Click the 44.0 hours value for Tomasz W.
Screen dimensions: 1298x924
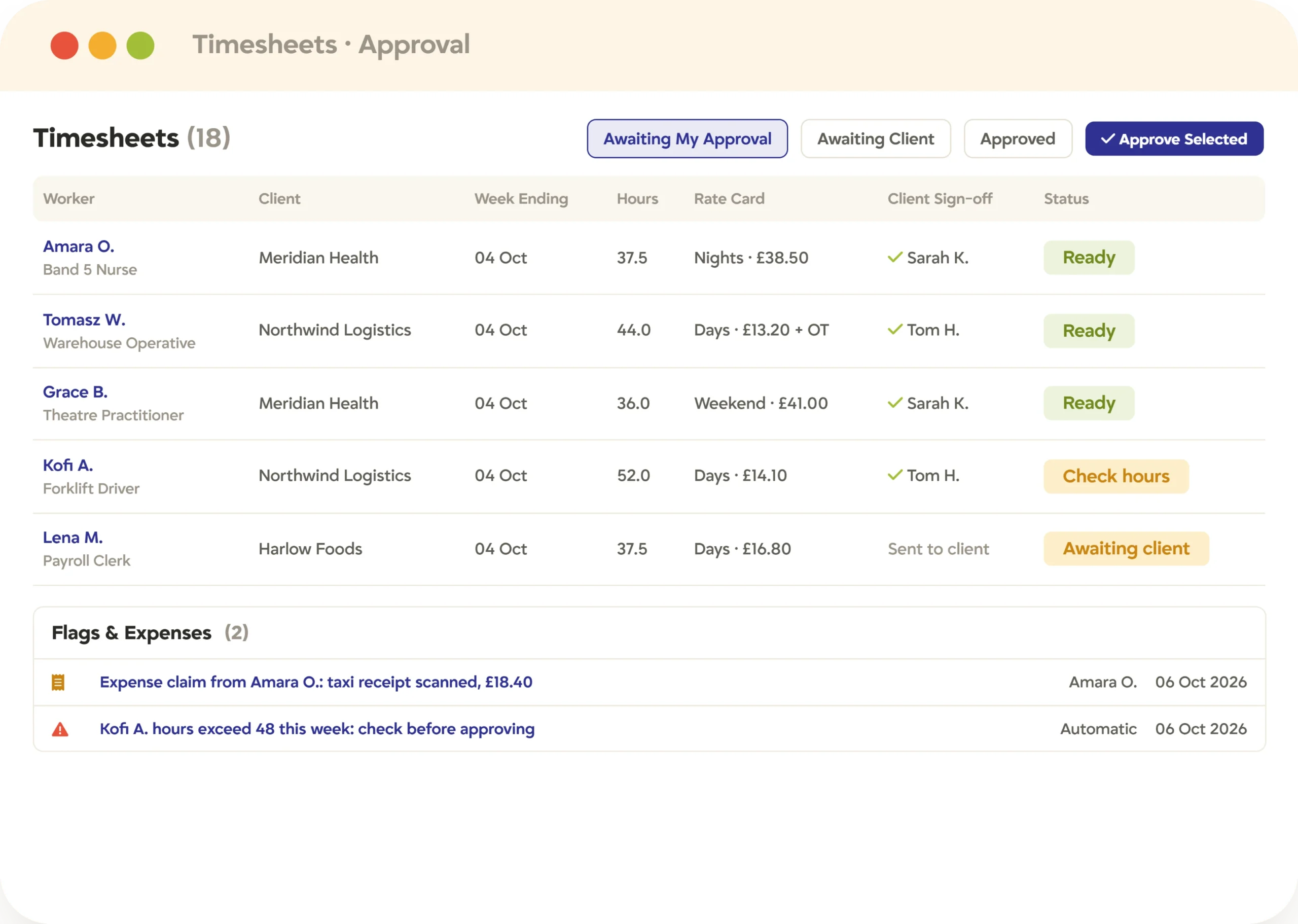[x=633, y=330]
